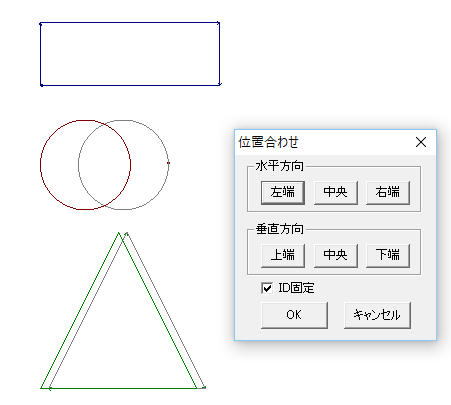Toggle the ID固定 checkbox
This screenshot has height=405, width=451.
point(267,288)
